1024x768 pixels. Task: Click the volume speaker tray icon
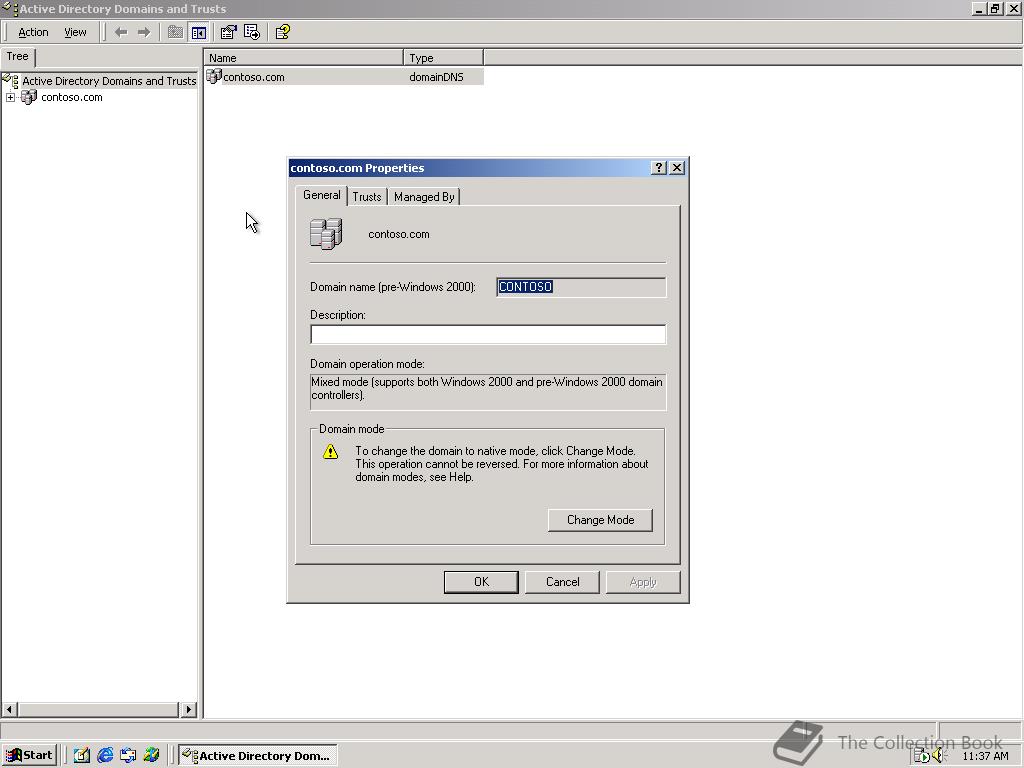(939, 756)
